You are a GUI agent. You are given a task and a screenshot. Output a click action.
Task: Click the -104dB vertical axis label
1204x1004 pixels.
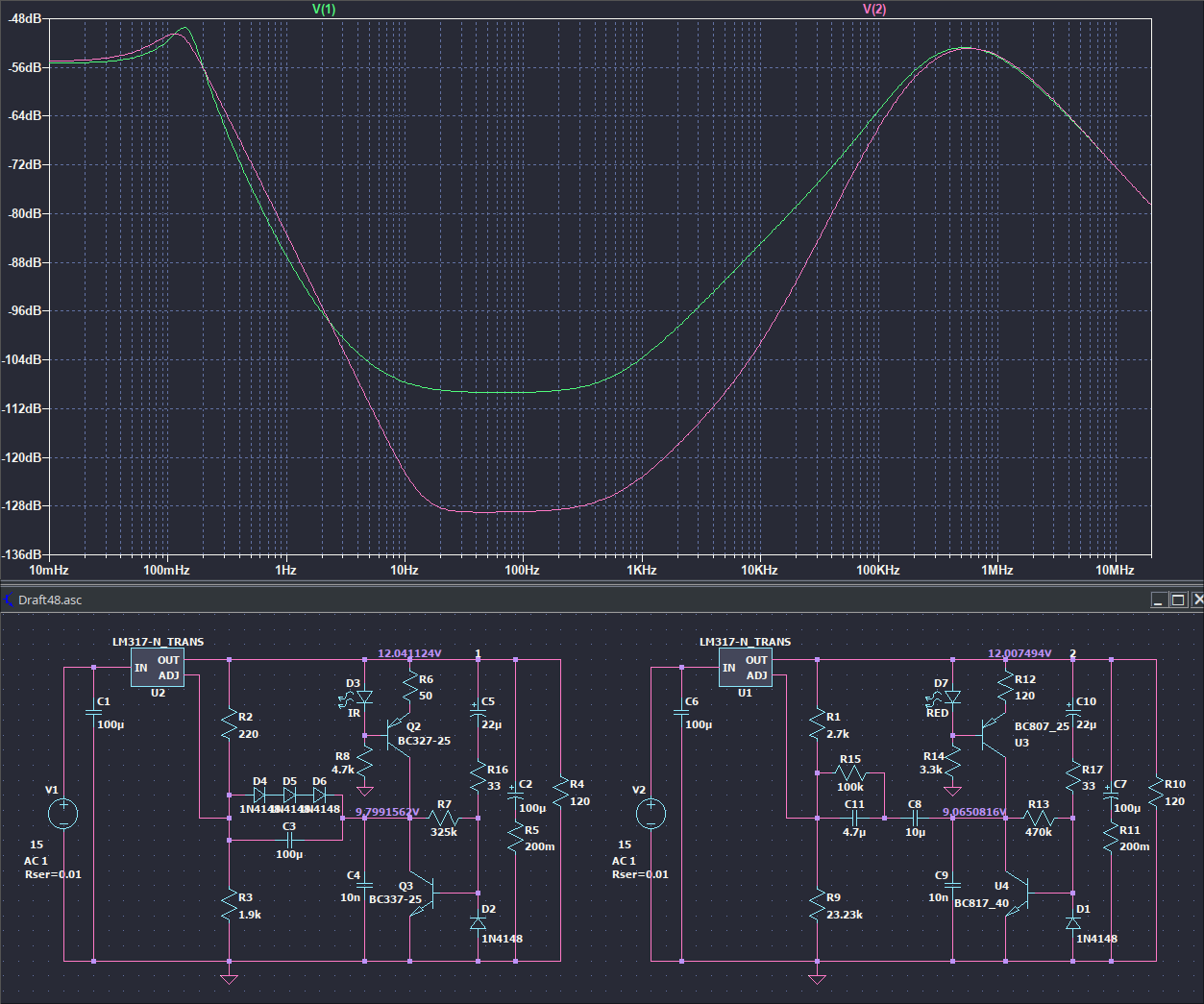pyautogui.click(x=22, y=359)
